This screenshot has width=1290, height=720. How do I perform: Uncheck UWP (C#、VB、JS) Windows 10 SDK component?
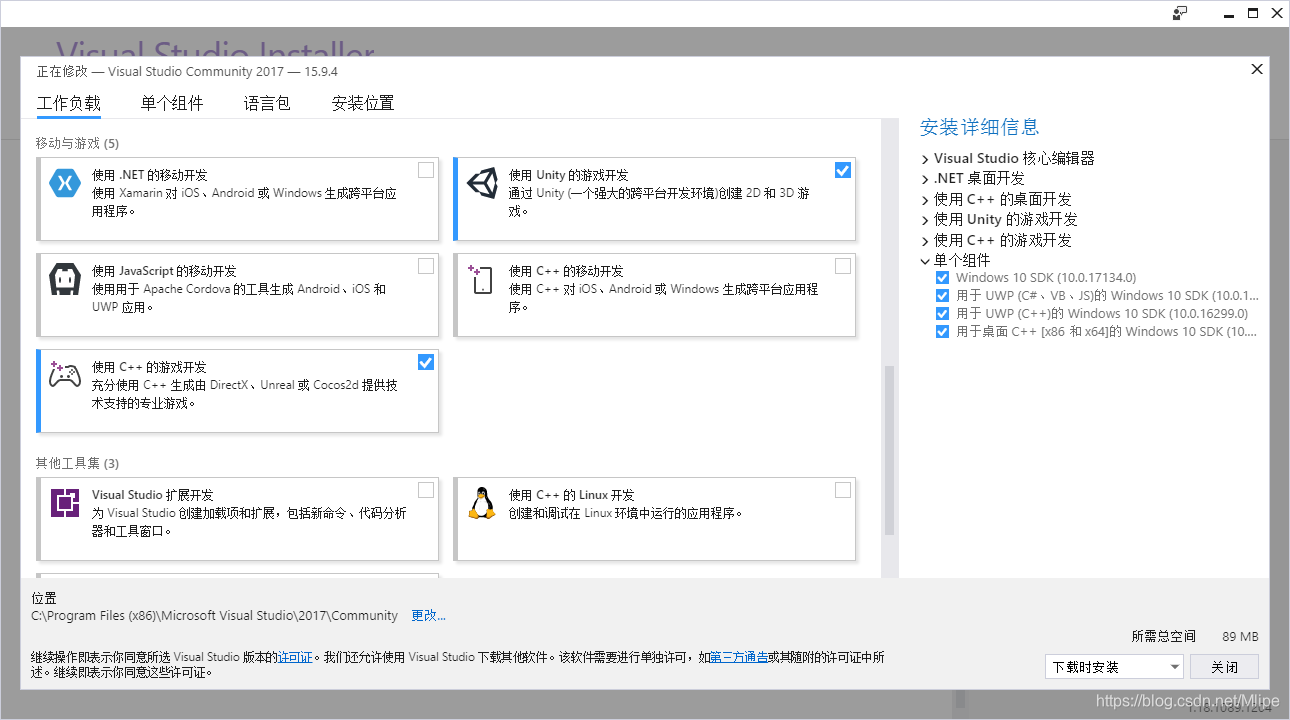(942, 296)
